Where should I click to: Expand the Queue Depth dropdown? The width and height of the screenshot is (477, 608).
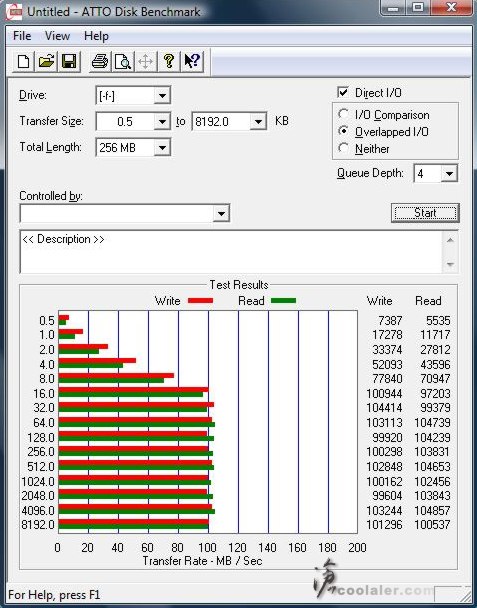click(449, 173)
